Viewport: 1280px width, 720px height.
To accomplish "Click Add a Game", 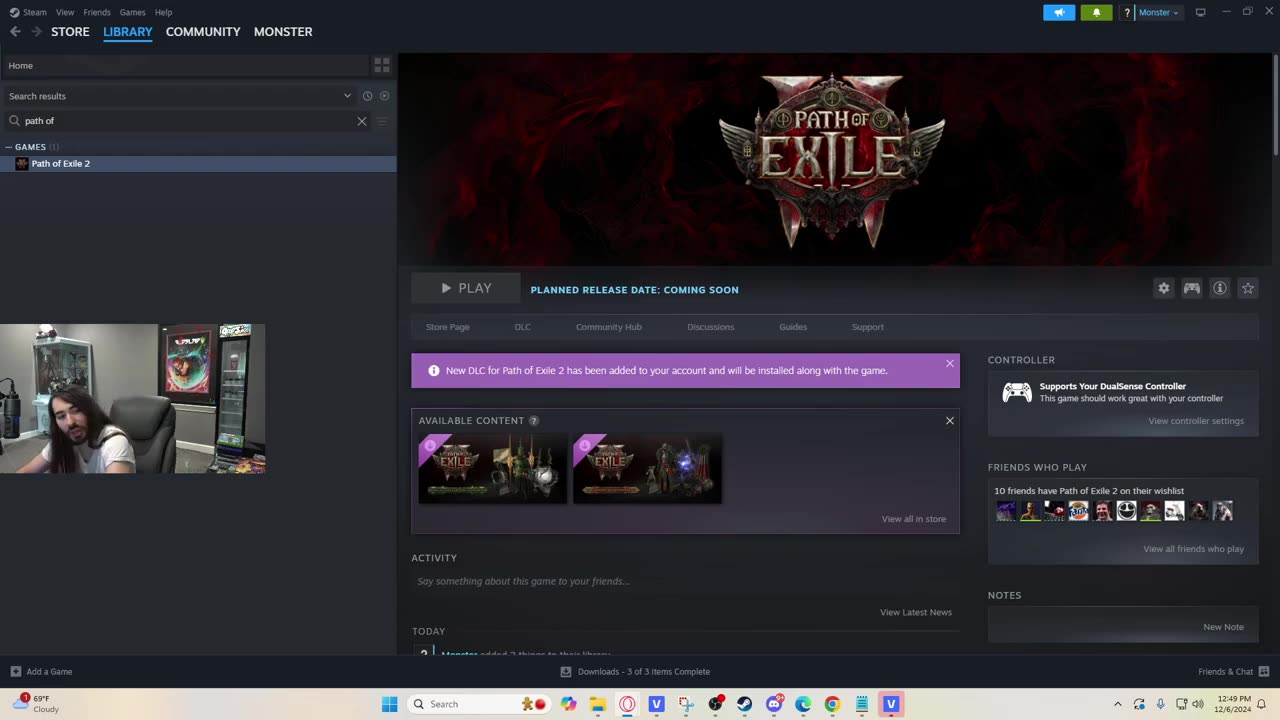I will (41, 672).
